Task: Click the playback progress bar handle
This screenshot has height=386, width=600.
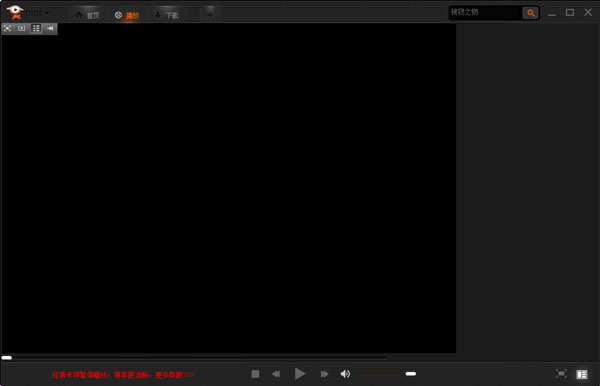Action: click(7, 358)
